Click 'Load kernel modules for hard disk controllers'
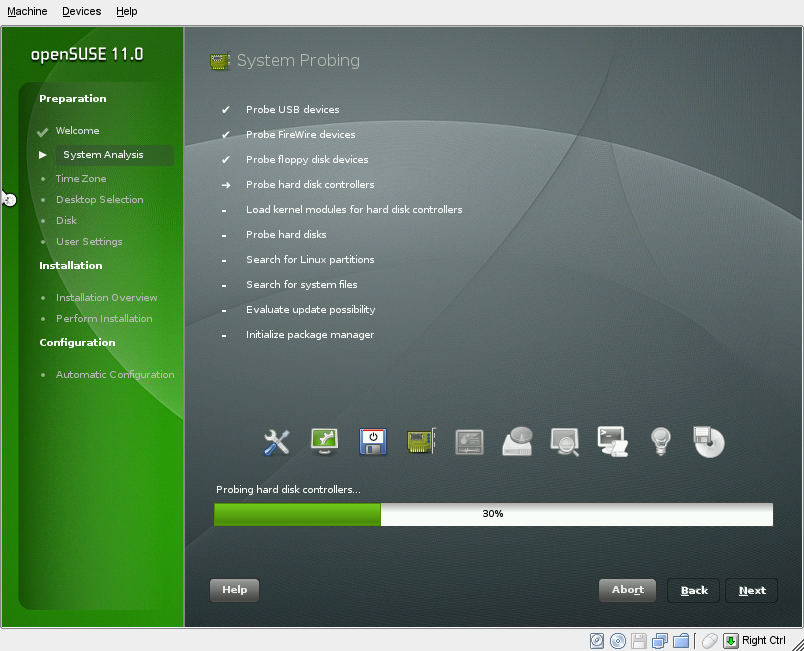 354,210
